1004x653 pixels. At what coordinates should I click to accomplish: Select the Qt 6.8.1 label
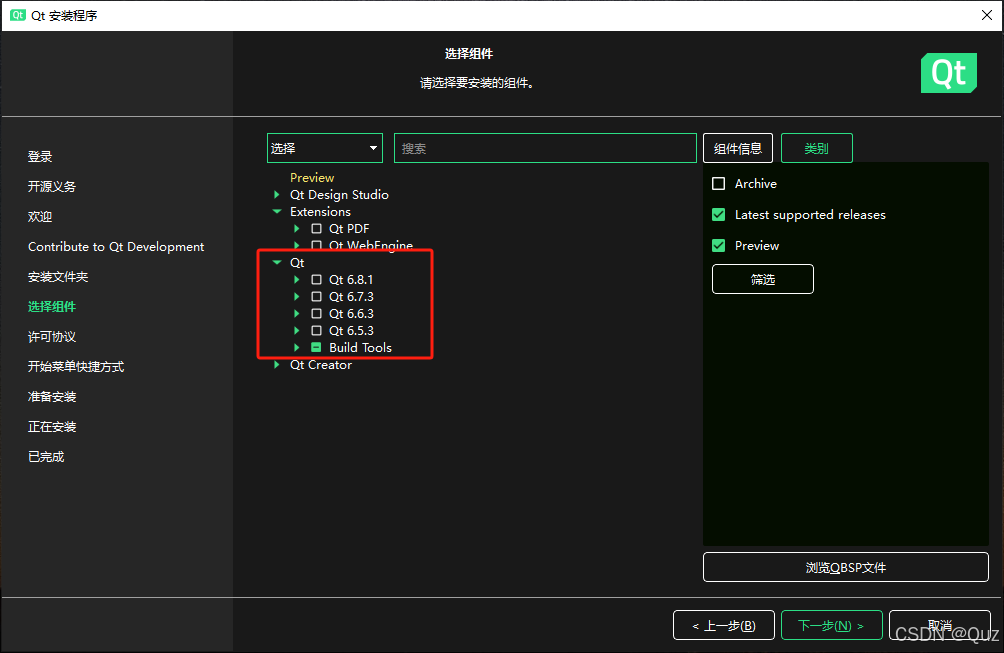point(351,279)
